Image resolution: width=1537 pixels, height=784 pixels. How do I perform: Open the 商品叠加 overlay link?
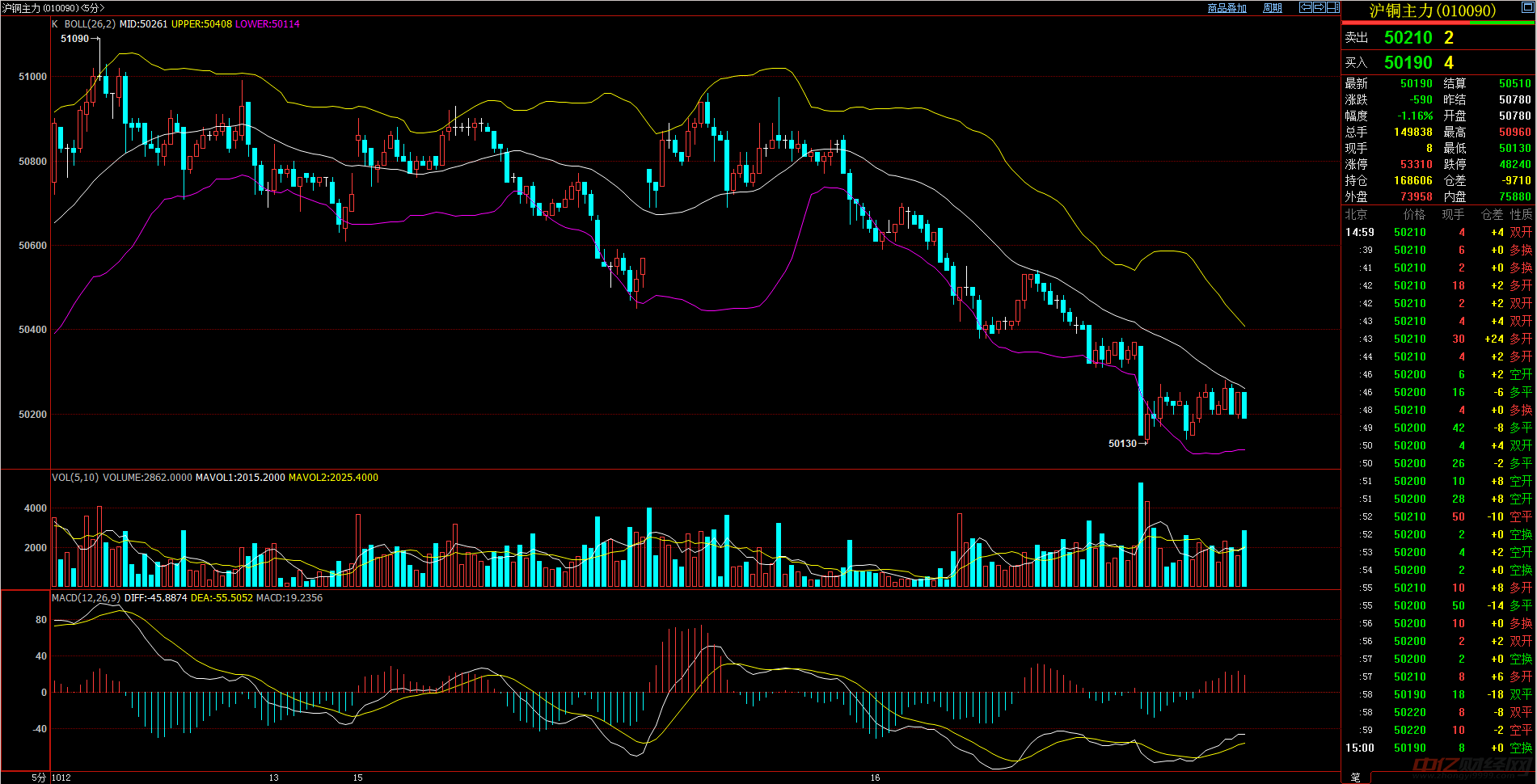pyautogui.click(x=1227, y=8)
